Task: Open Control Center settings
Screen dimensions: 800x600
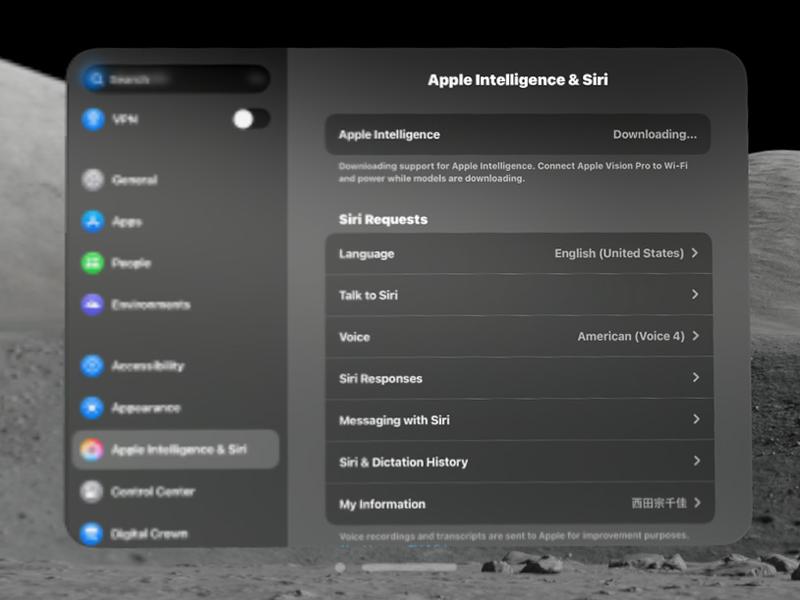Action: pyautogui.click(x=150, y=491)
